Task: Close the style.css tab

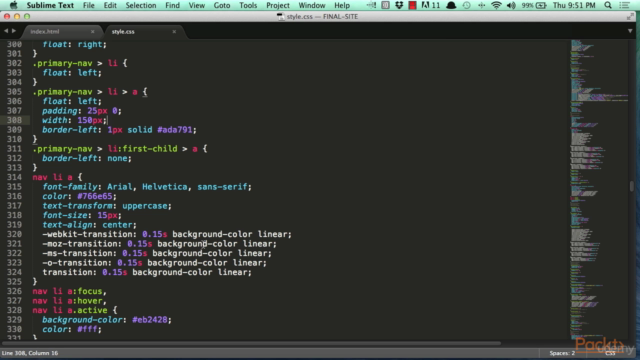Action: pos(174,31)
